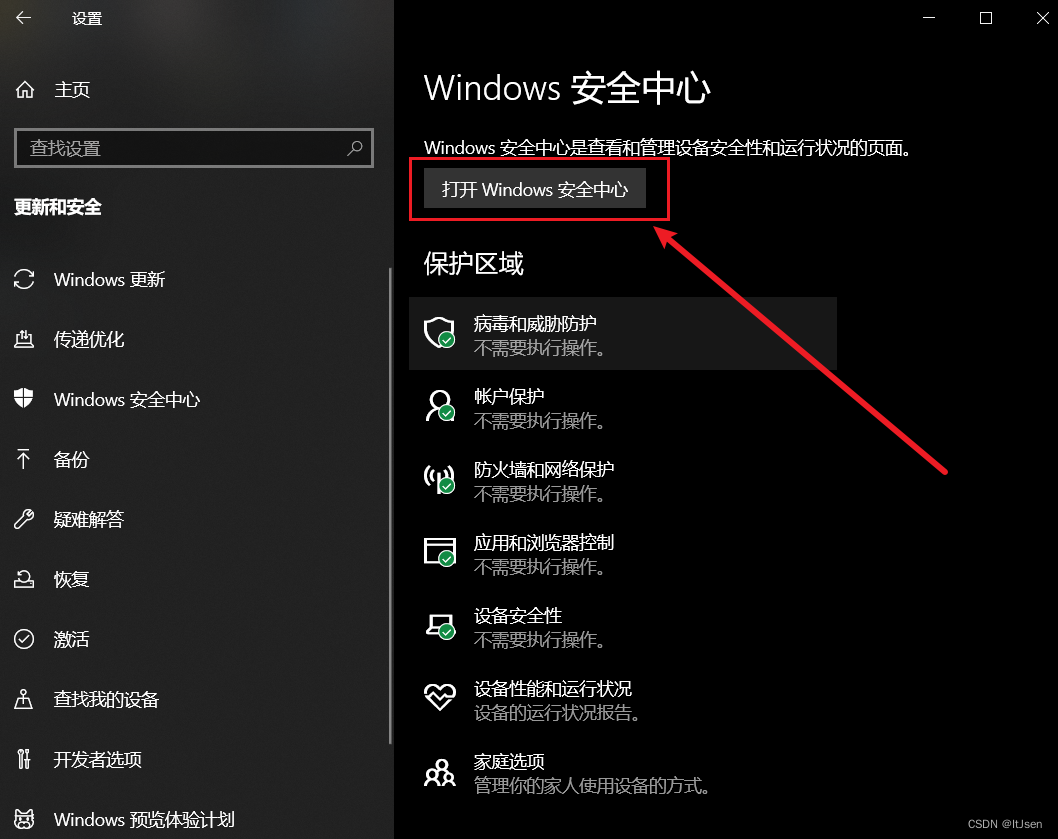Go to 传递优化 settings
Image resolution: width=1058 pixels, height=839 pixels.
pos(89,340)
